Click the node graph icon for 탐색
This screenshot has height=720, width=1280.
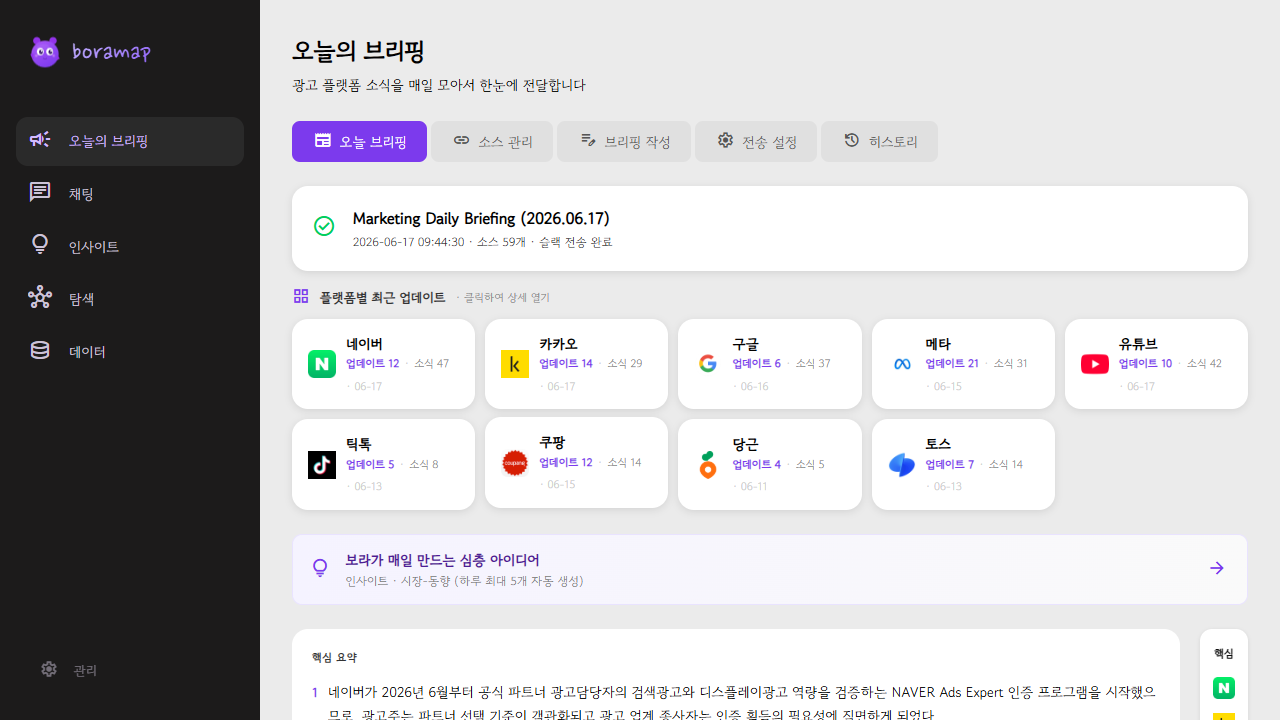pos(40,297)
